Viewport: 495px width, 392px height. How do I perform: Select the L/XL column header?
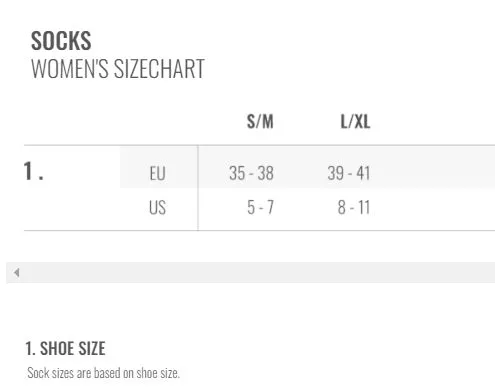click(x=355, y=122)
